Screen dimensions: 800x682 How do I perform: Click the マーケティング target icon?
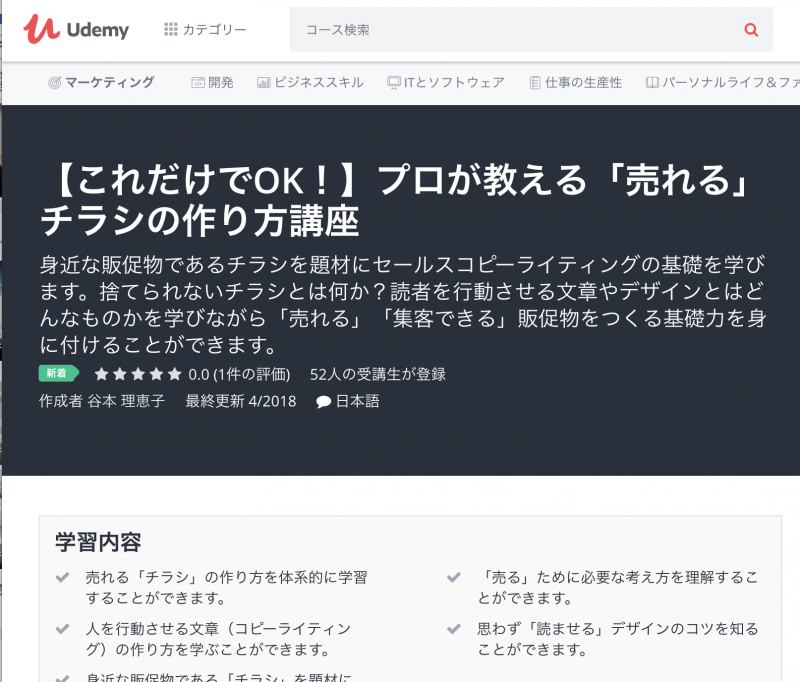(55, 83)
